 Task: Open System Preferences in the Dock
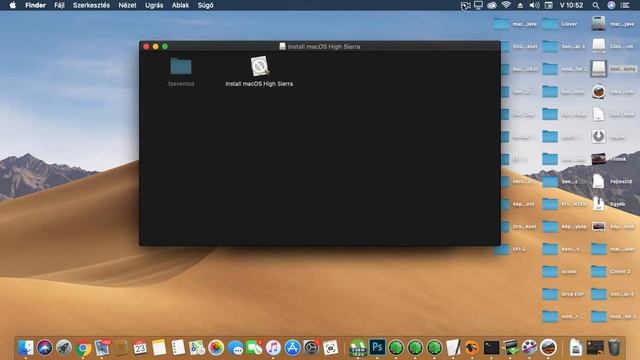(x=311, y=347)
